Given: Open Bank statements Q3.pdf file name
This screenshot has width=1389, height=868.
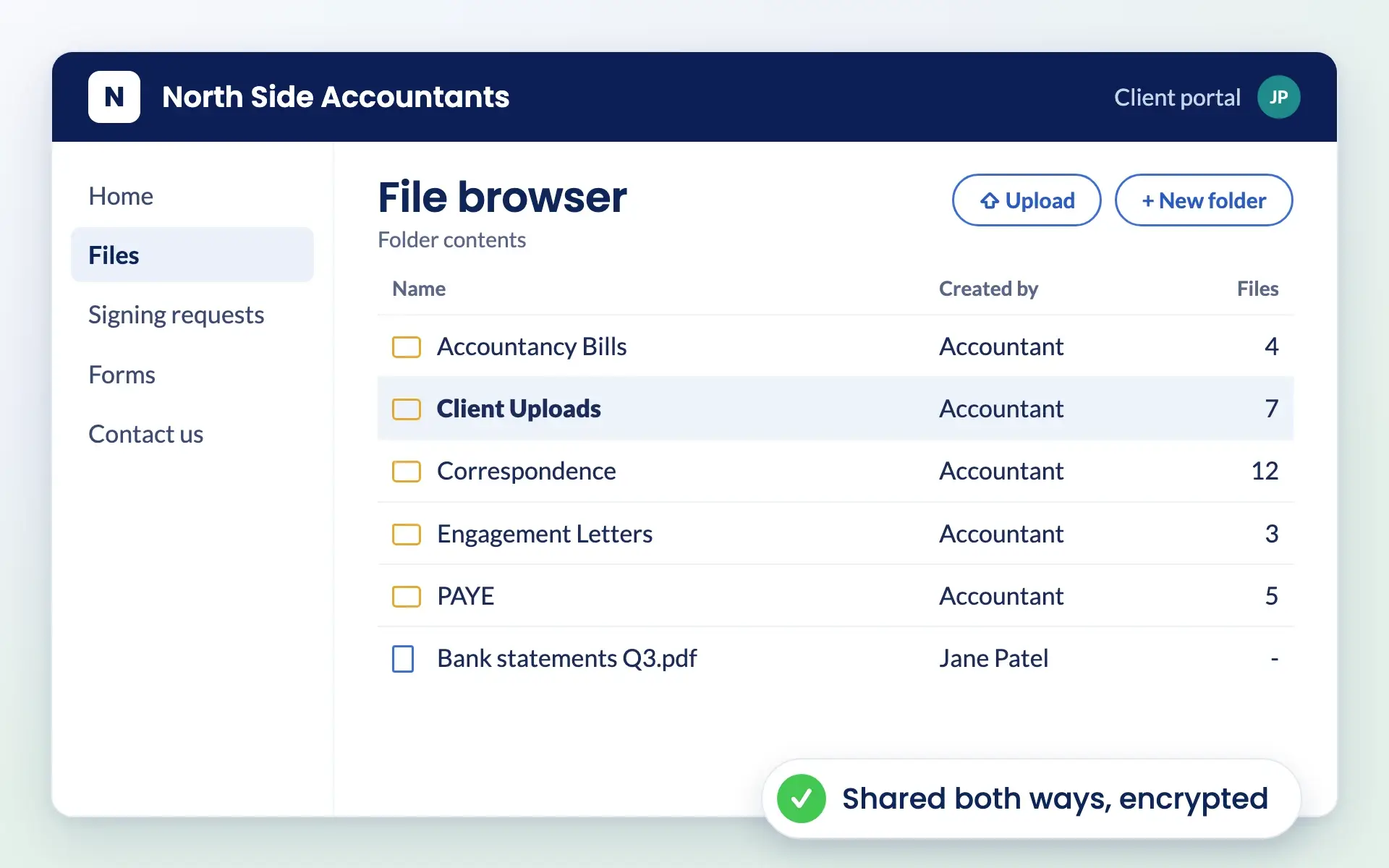Looking at the screenshot, I should click(x=567, y=659).
